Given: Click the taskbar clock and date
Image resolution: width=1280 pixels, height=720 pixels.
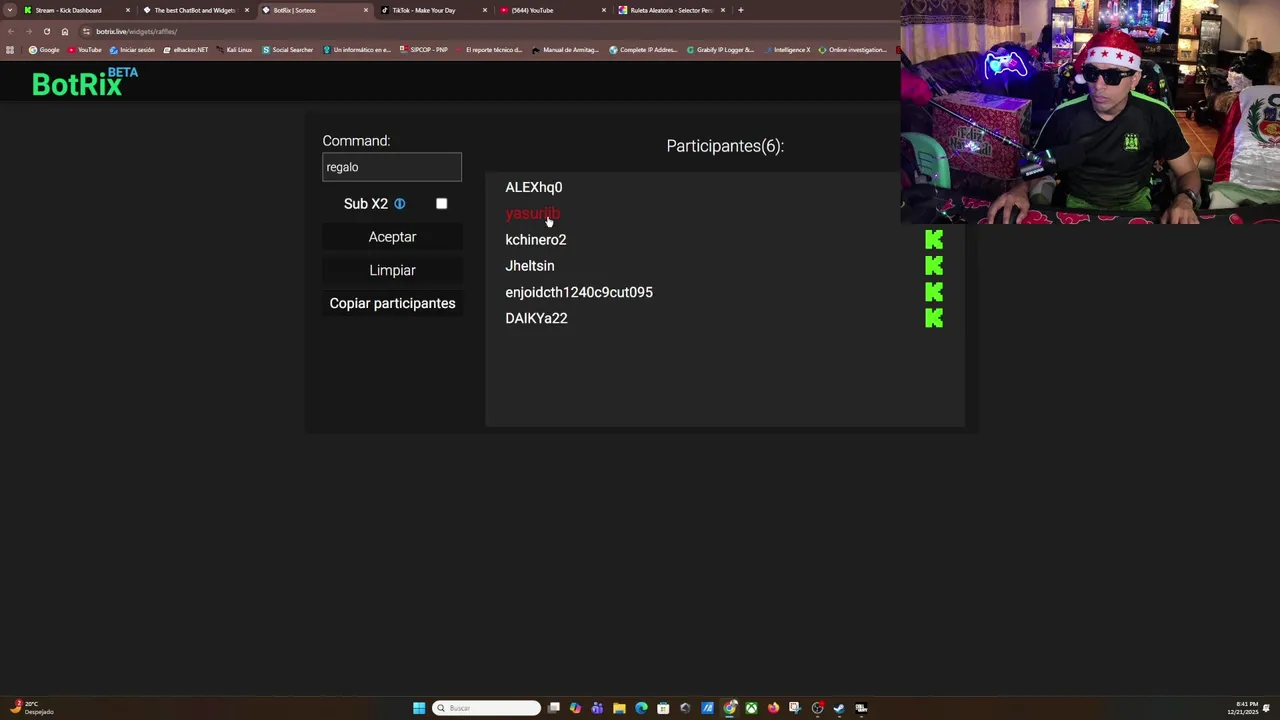Looking at the screenshot, I should (1248, 708).
